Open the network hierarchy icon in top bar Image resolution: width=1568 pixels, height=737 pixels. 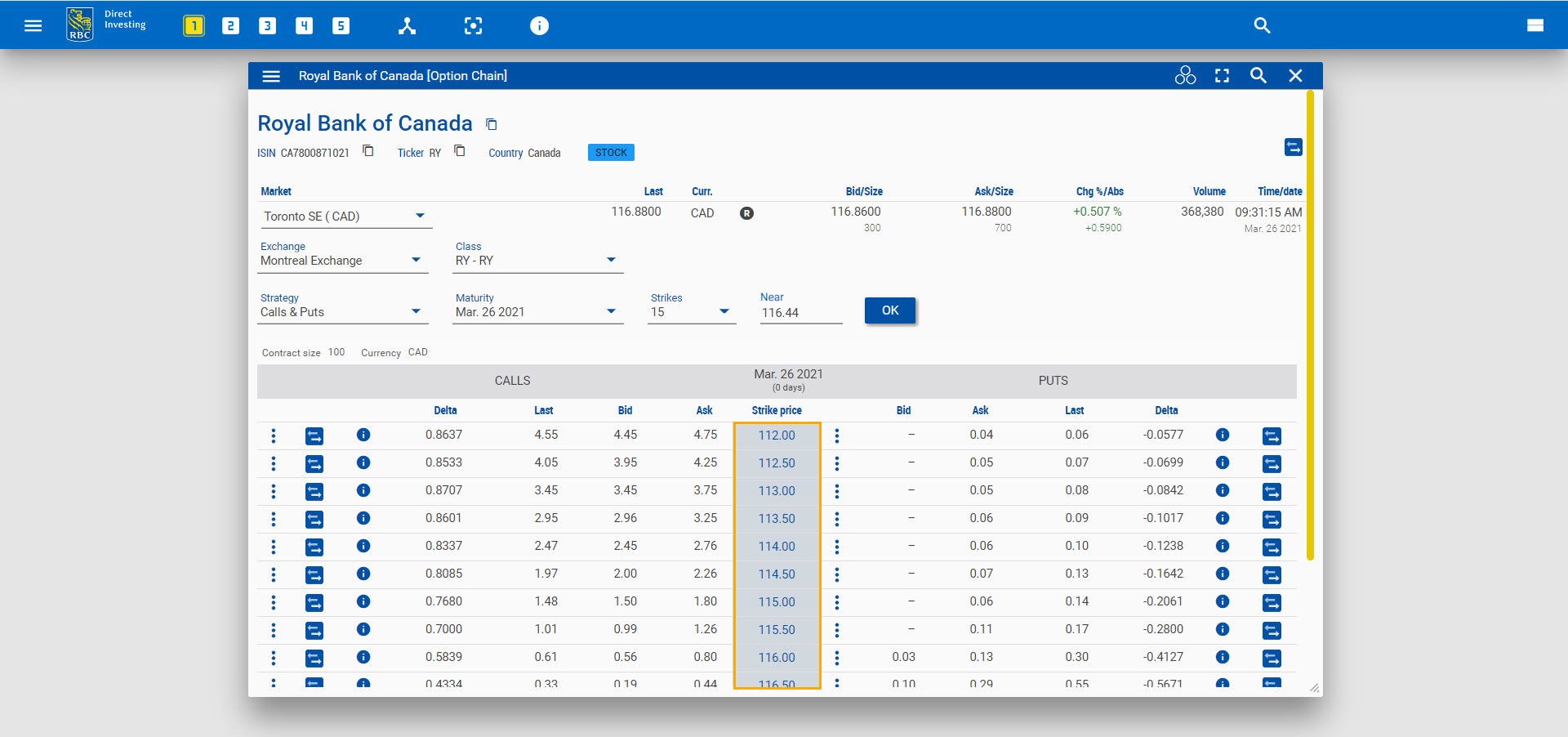407,26
